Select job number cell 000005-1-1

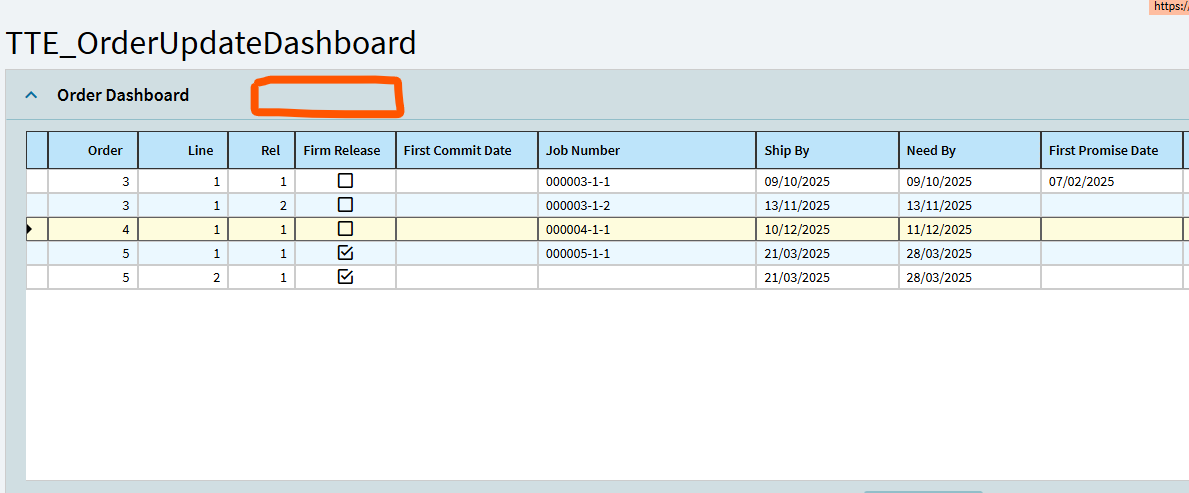point(647,253)
